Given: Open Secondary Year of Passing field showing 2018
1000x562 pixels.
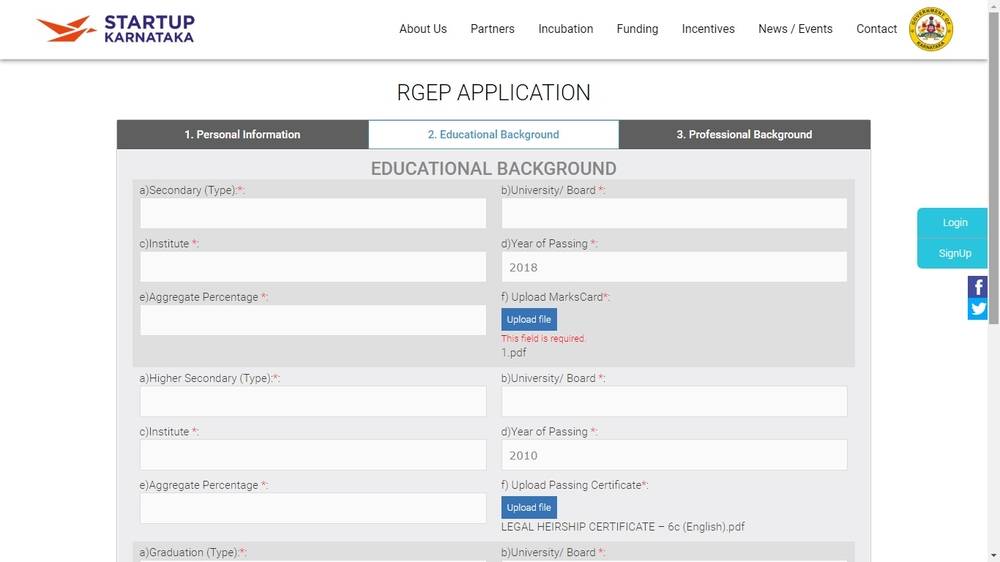Looking at the screenshot, I should click(674, 267).
